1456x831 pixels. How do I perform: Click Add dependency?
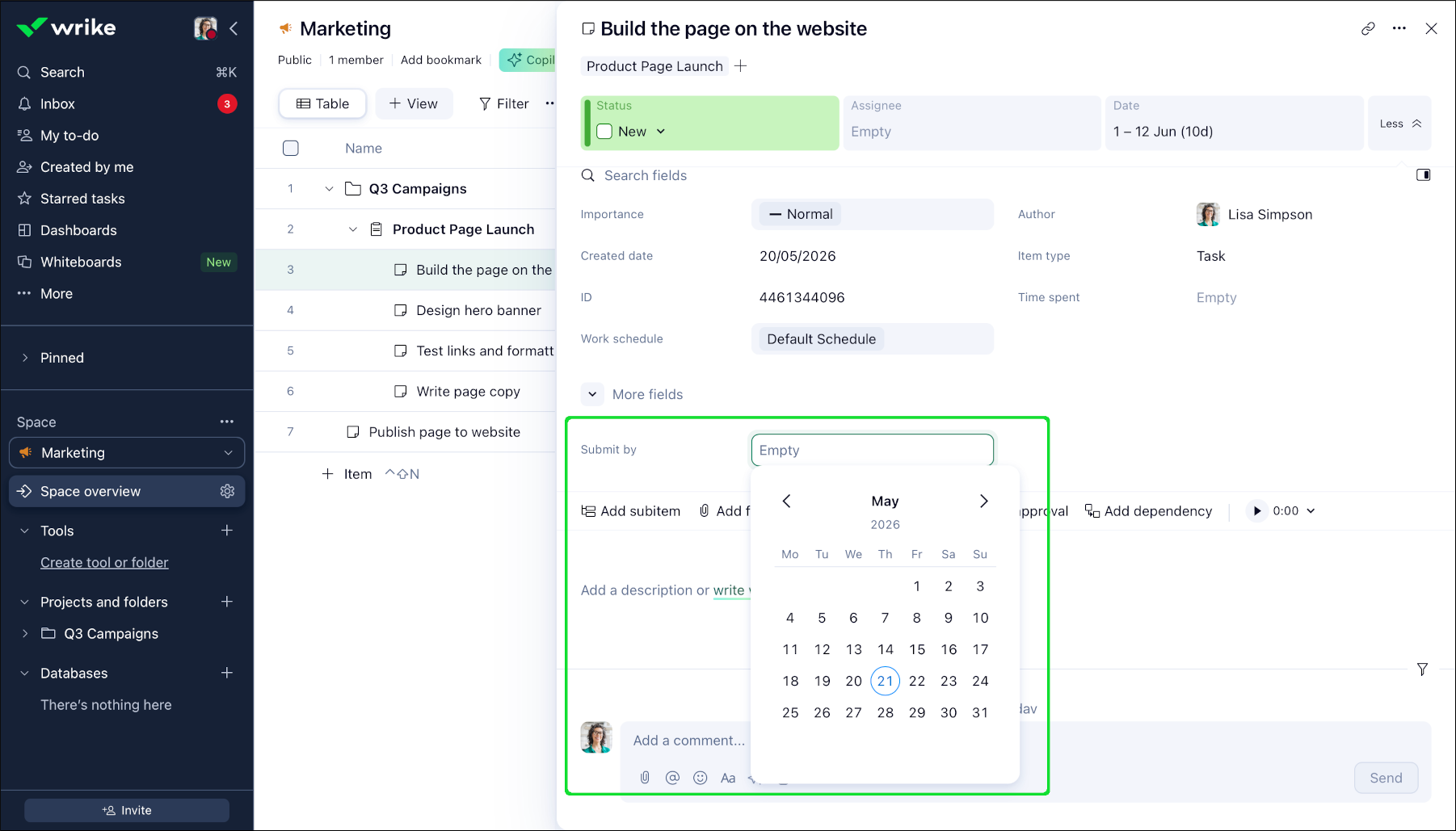click(1148, 511)
